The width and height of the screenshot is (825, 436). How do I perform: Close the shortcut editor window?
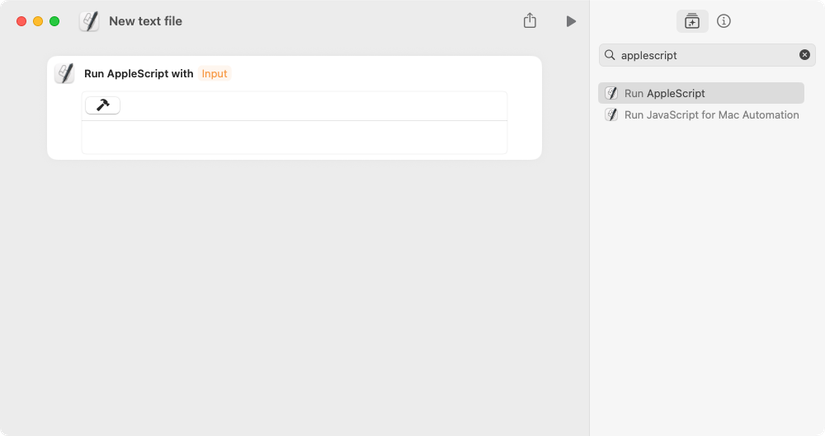tap(22, 21)
